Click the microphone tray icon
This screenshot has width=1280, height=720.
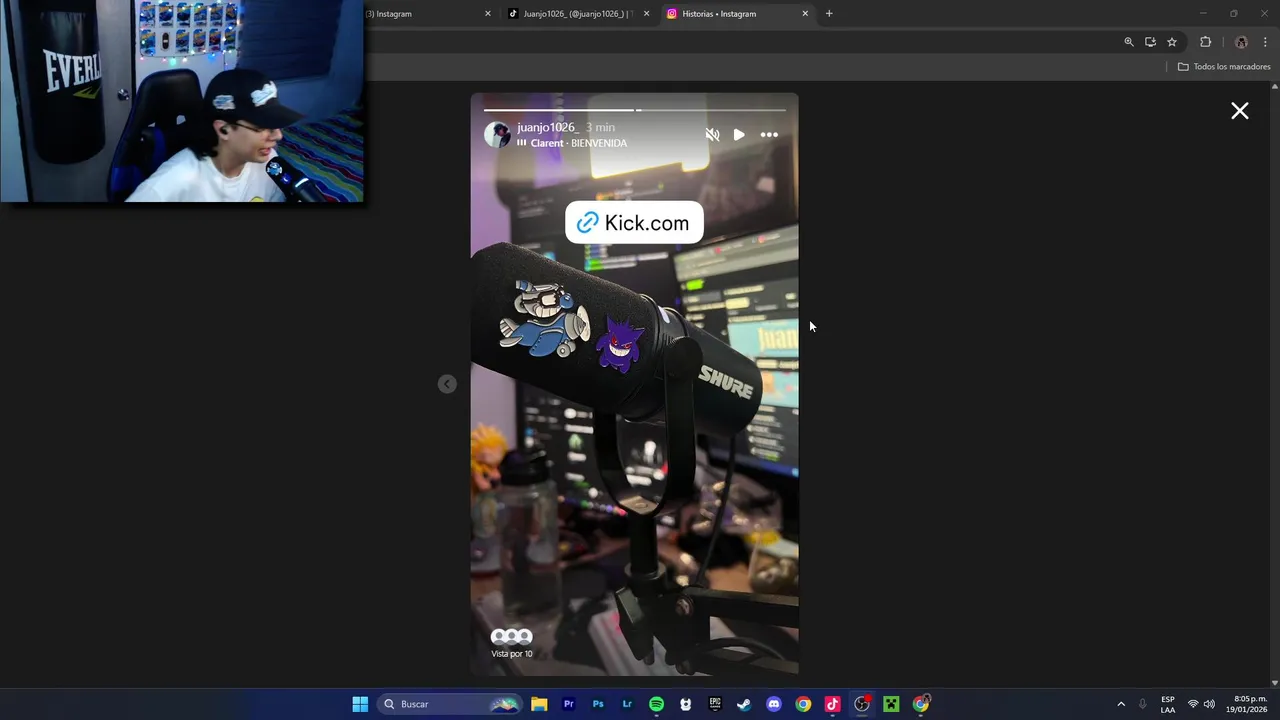click(1143, 704)
